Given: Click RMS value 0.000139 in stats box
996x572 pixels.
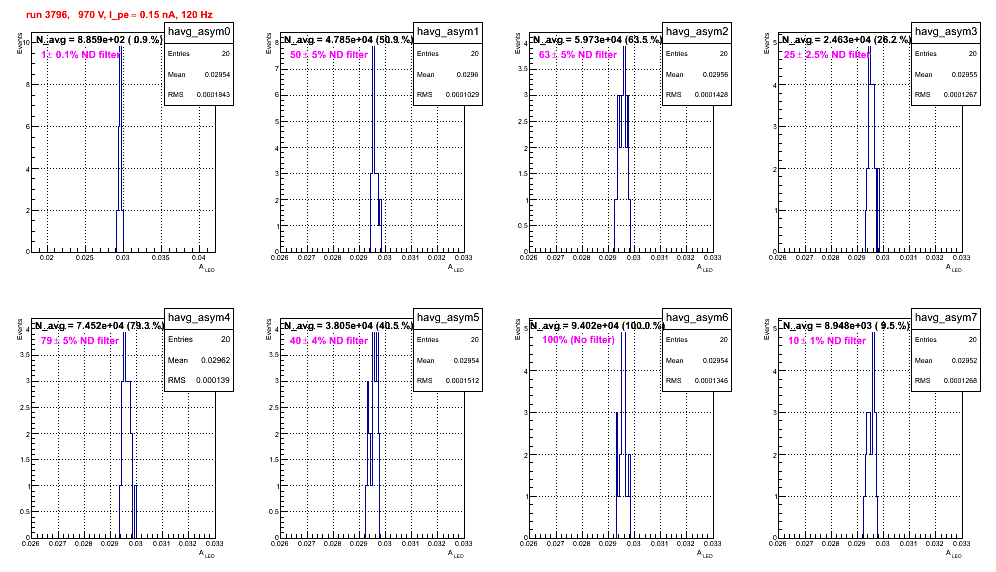Looking at the screenshot, I should pos(215,380).
